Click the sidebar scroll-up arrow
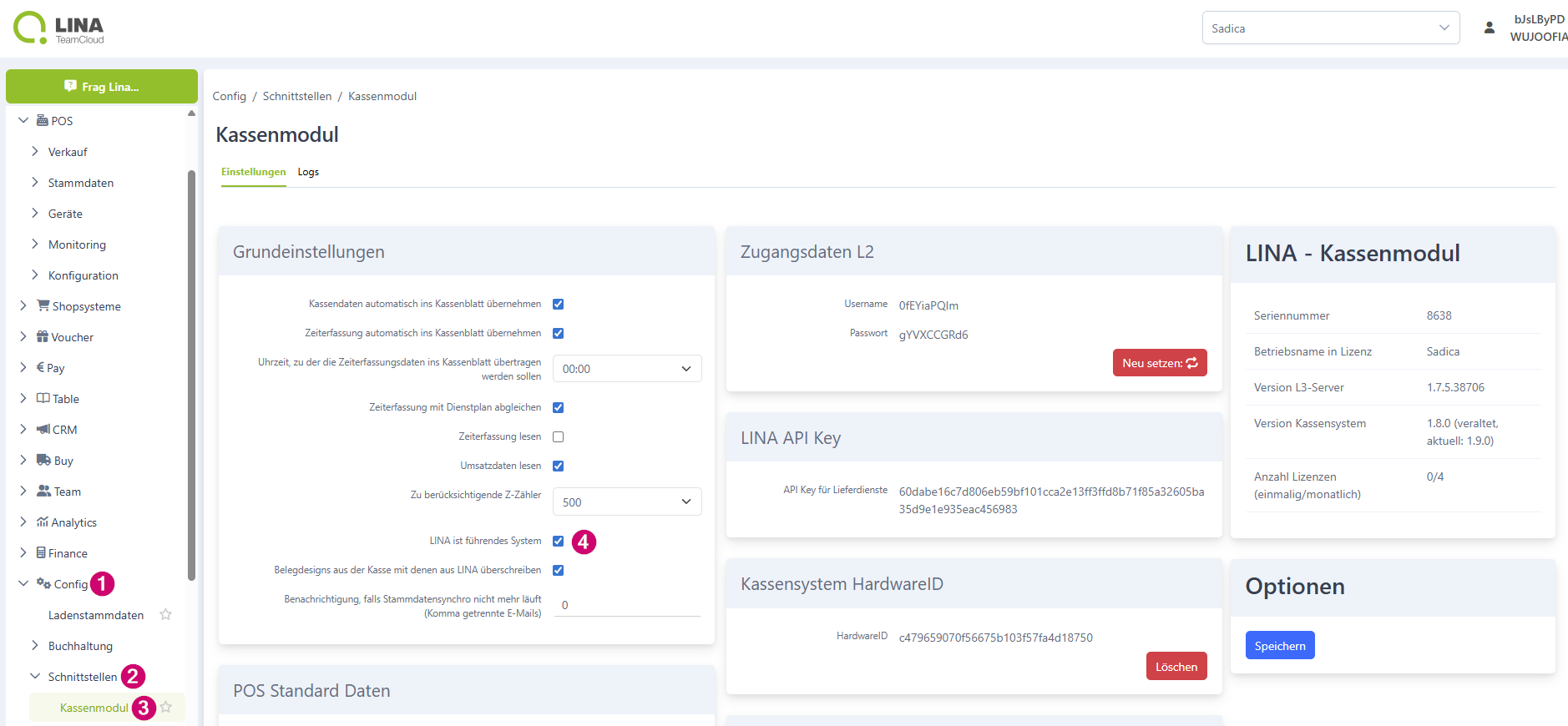This screenshot has height=726, width=1568. (191, 113)
